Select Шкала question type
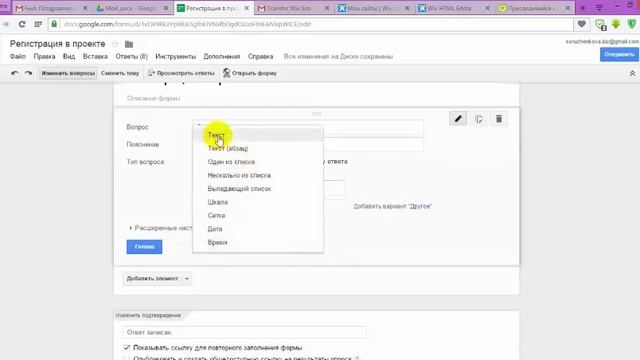 [x=258, y=202]
